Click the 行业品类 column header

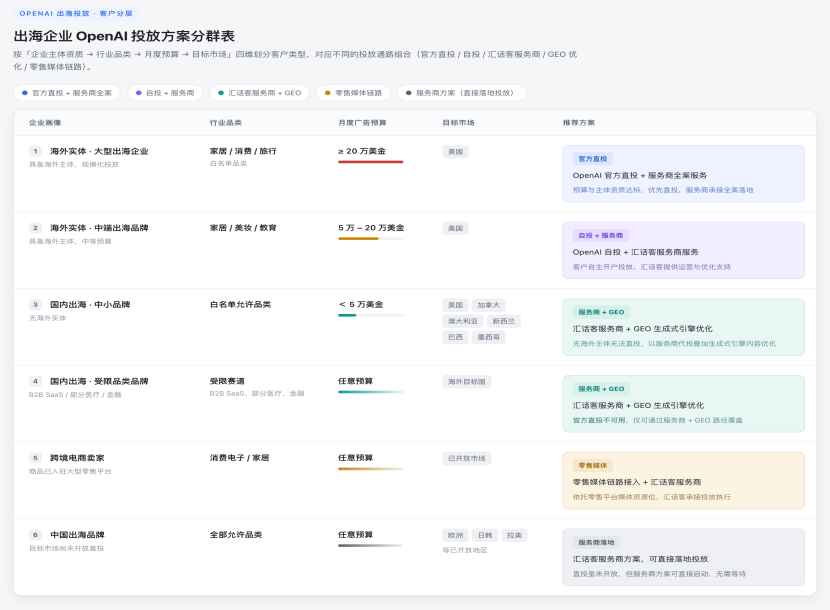coord(226,122)
